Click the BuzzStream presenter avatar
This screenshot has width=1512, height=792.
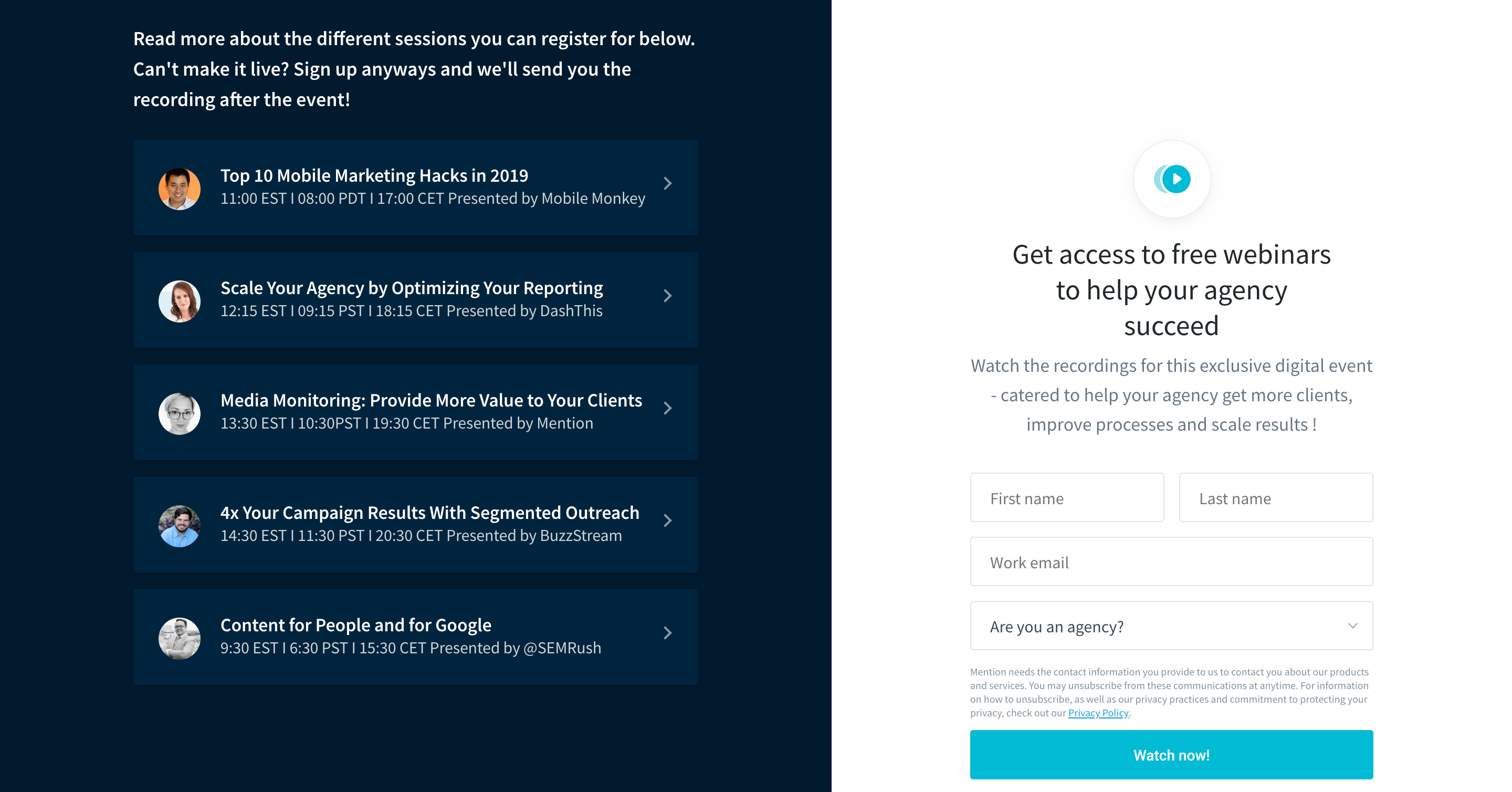pos(180,526)
